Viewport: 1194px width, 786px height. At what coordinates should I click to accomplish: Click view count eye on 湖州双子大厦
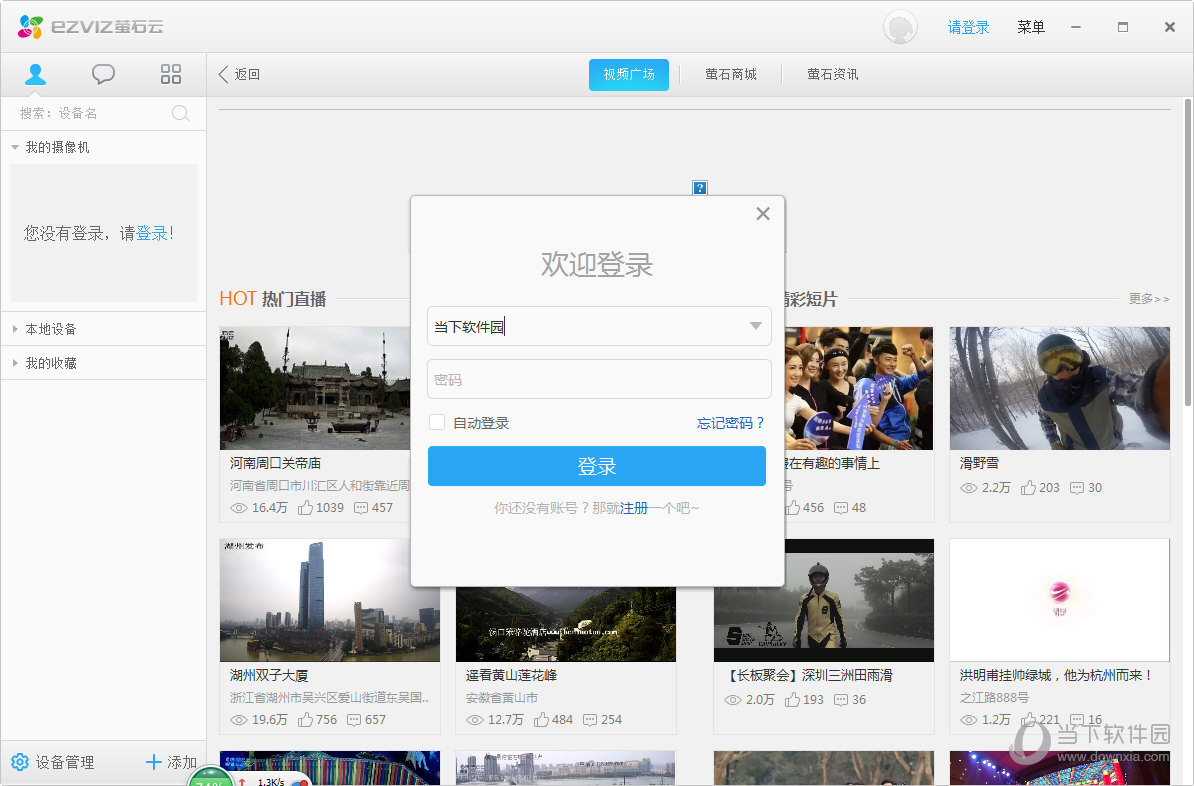(x=238, y=720)
